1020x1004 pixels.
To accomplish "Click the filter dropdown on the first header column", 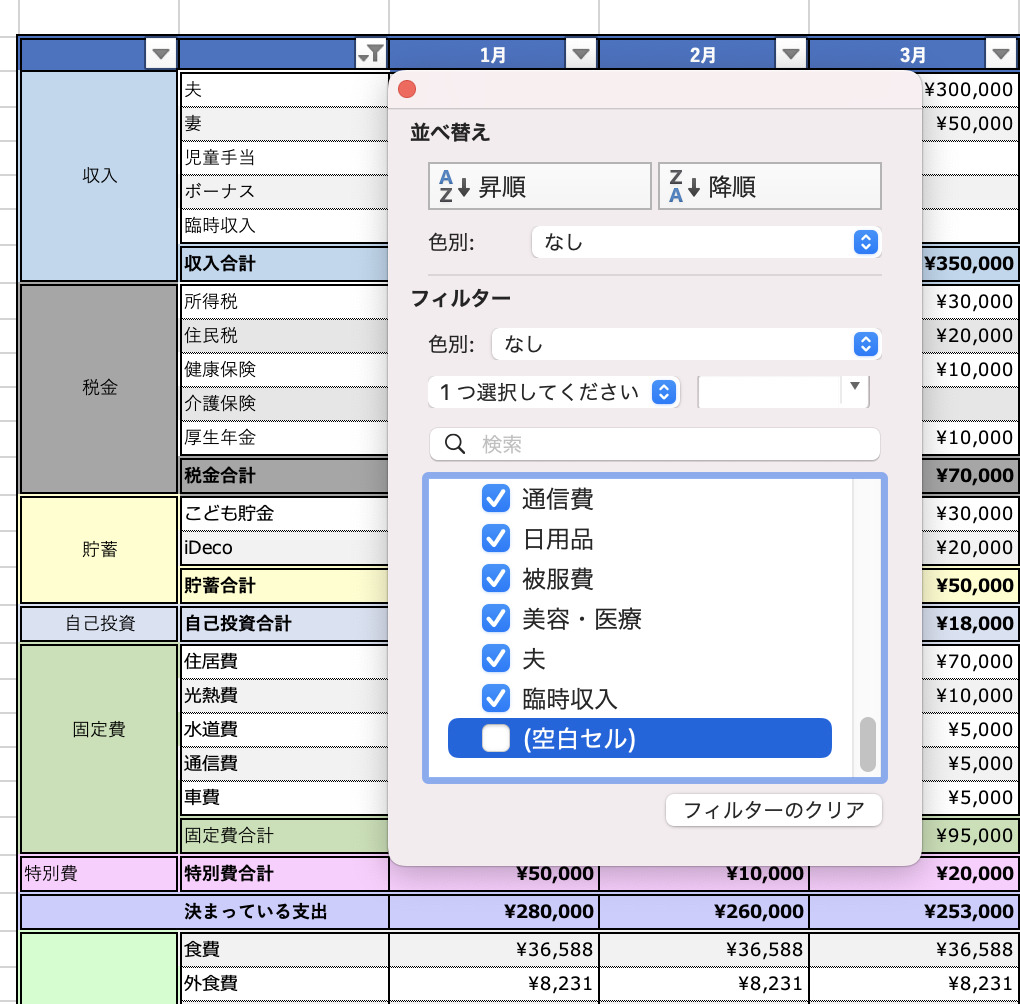I will pos(161,53).
